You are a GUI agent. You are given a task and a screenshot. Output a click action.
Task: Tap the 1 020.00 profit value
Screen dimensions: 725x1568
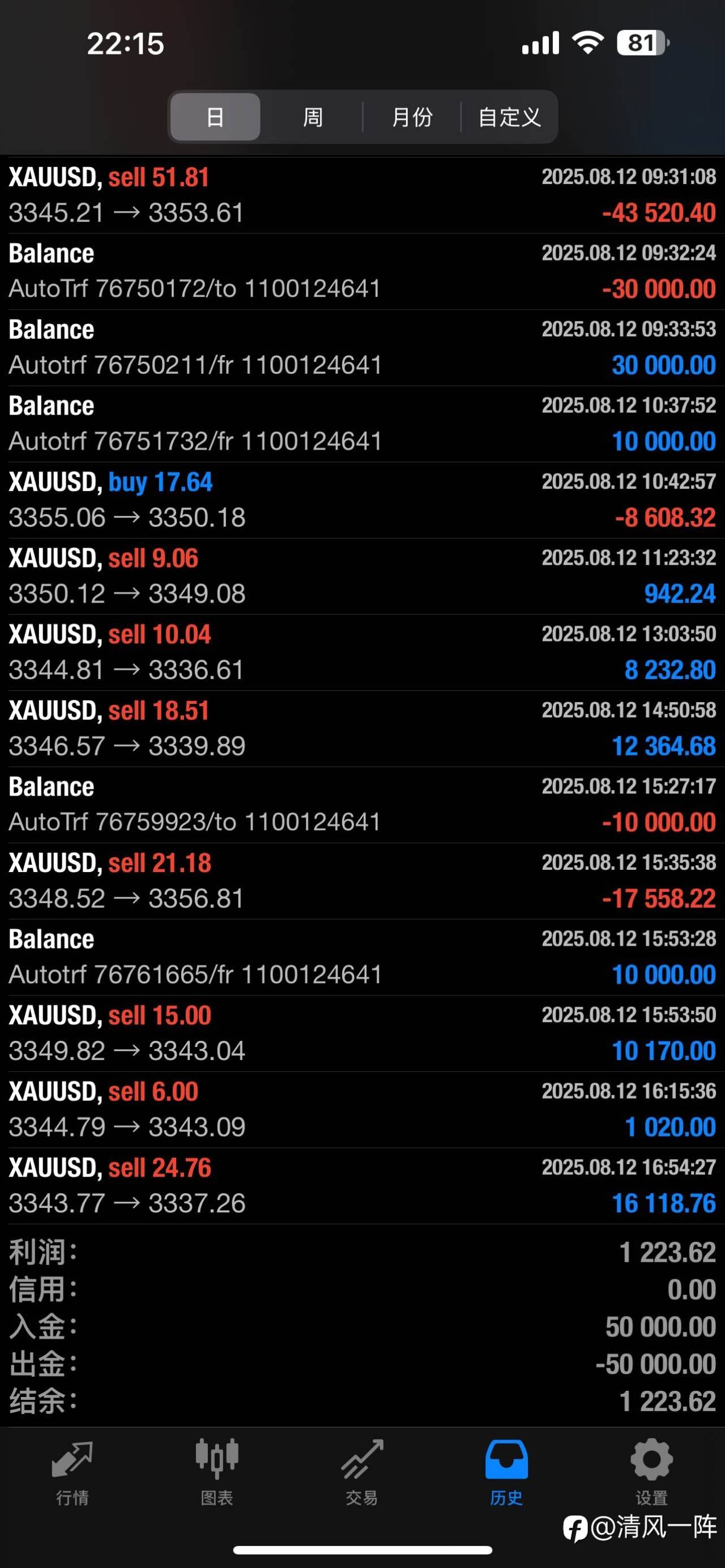click(x=670, y=1127)
